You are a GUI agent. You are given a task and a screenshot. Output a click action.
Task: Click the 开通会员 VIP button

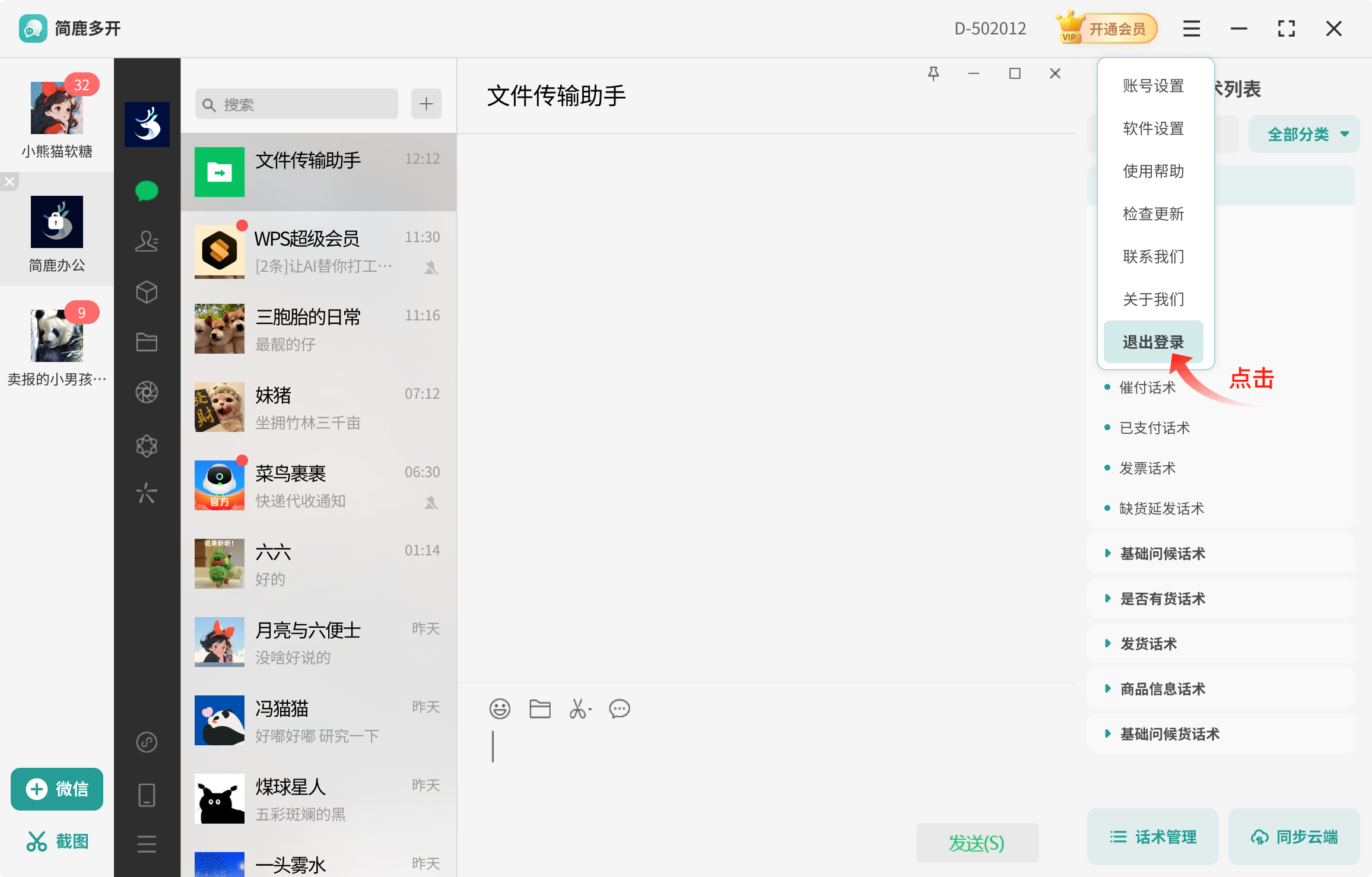pos(1107,28)
